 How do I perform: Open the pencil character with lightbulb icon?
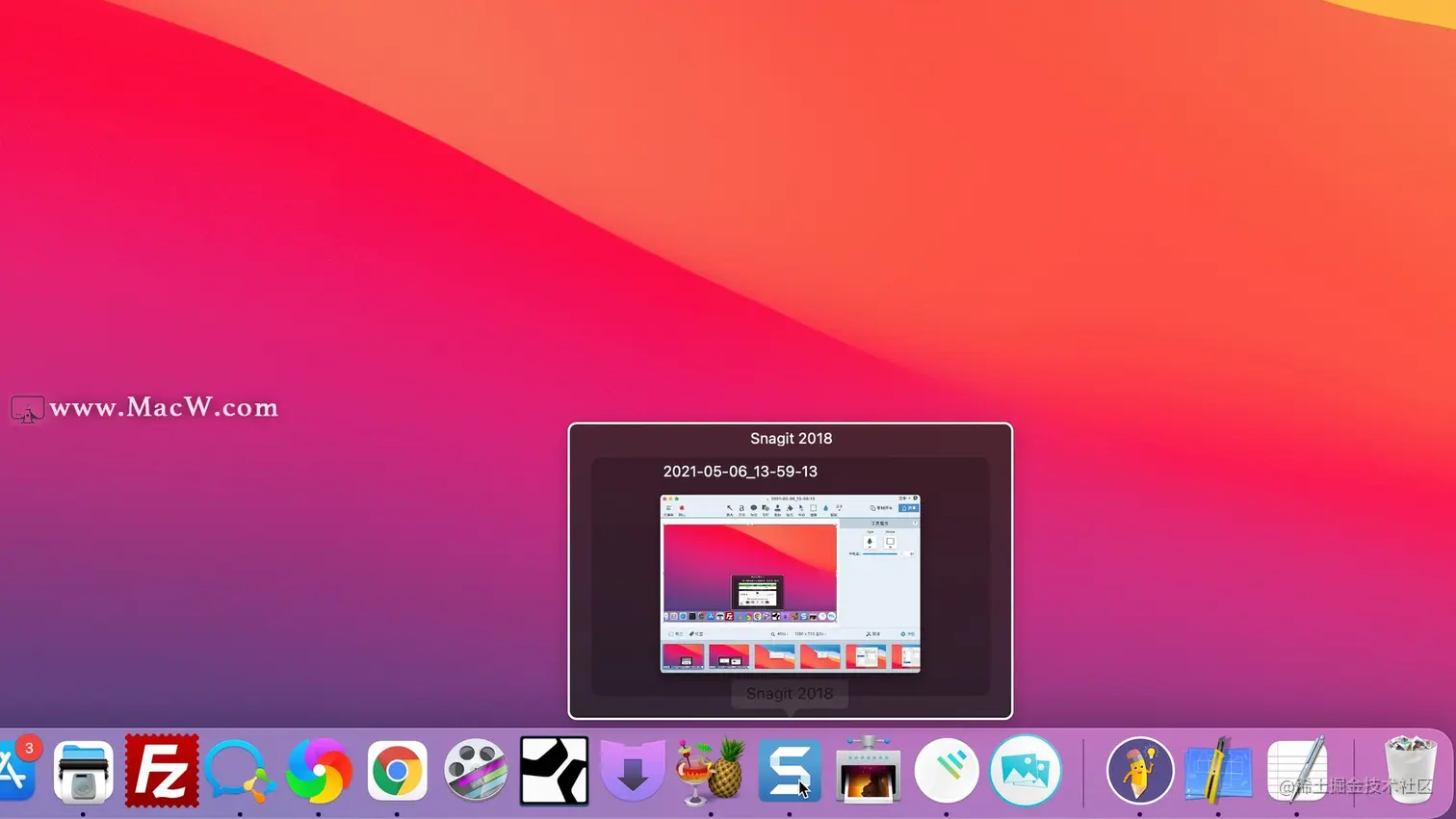1140,770
